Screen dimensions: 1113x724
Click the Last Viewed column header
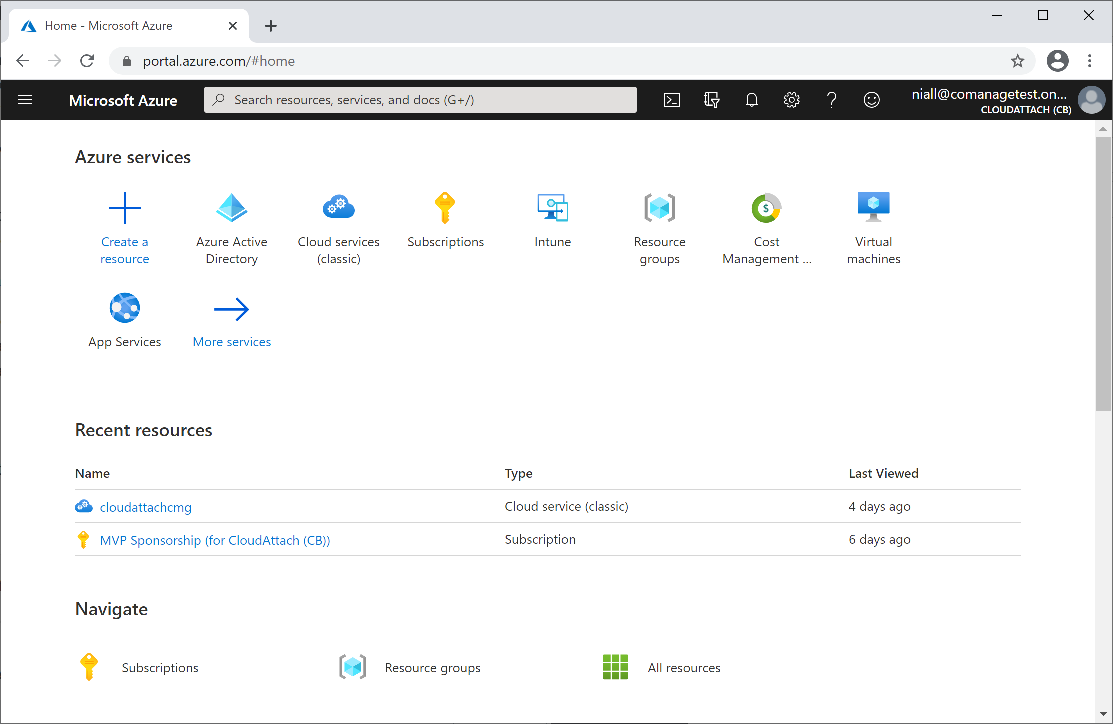(x=883, y=473)
